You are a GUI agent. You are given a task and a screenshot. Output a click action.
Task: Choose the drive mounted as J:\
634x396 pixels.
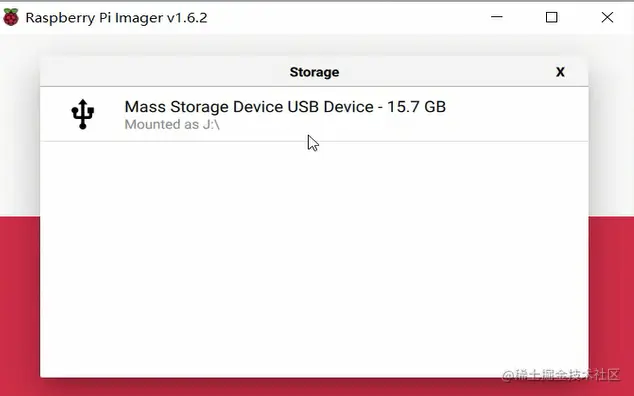coord(314,114)
